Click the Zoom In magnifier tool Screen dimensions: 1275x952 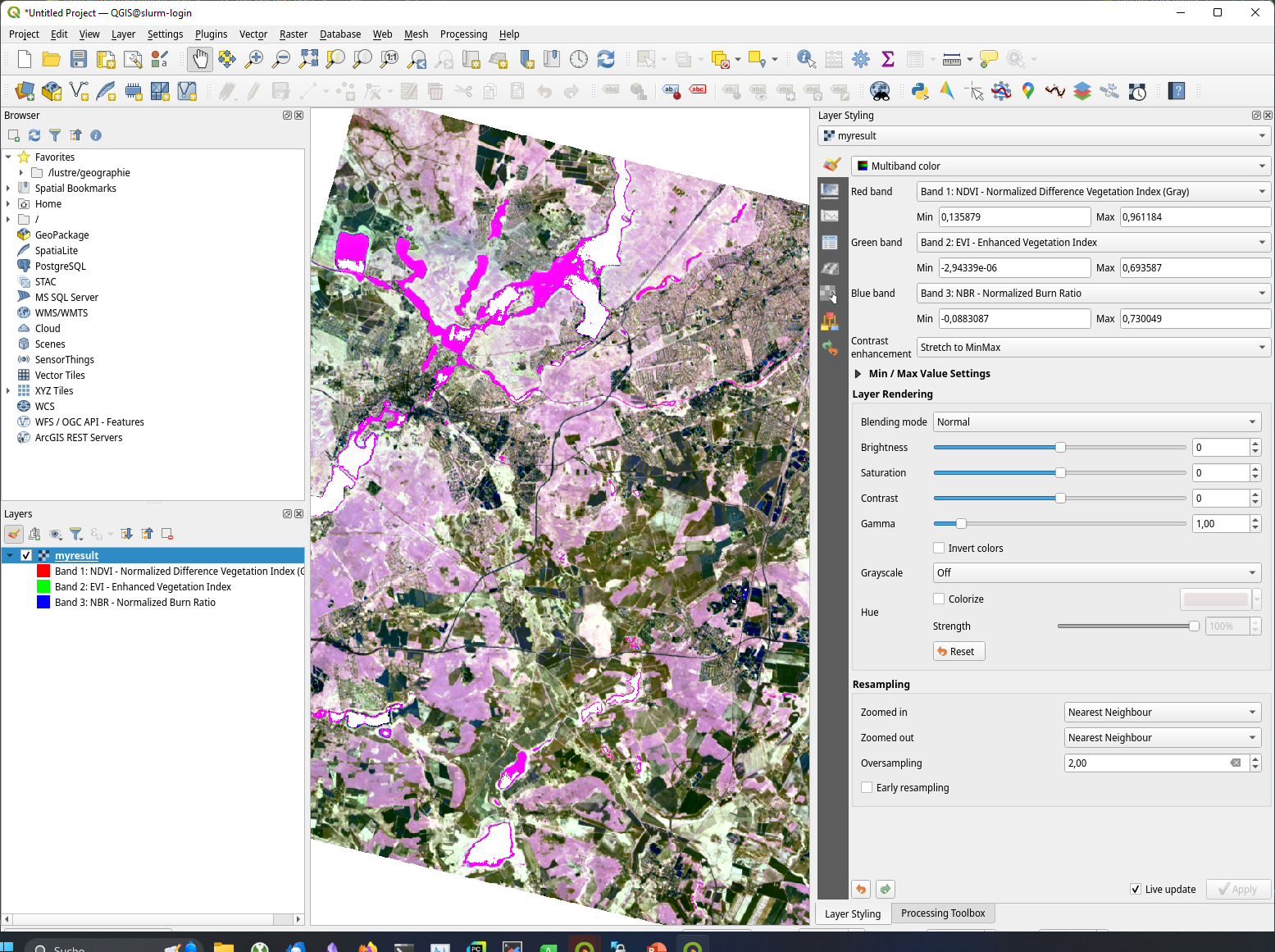coord(254,59)
